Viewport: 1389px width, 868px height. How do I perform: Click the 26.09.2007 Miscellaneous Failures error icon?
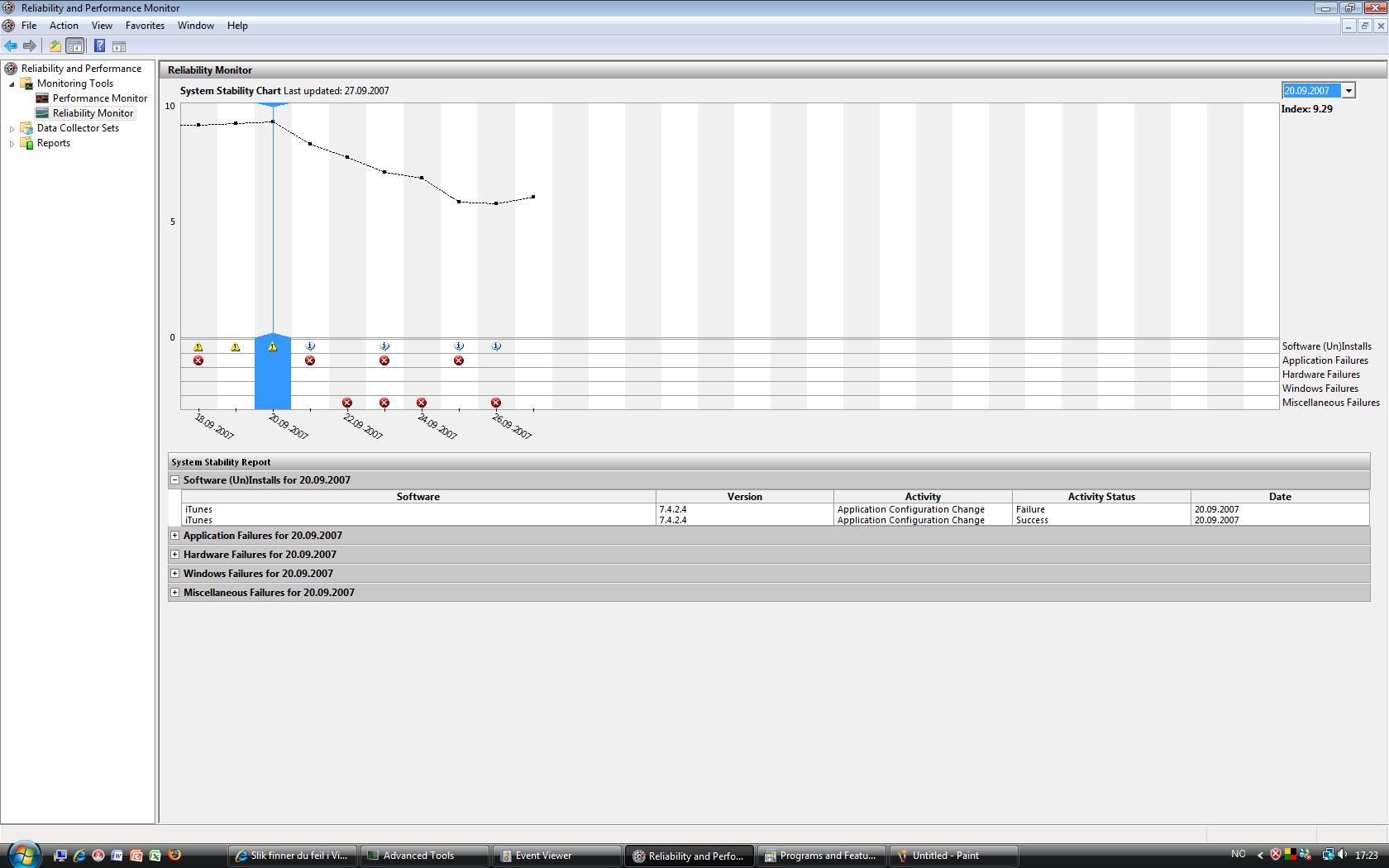(x=496, y=403)
